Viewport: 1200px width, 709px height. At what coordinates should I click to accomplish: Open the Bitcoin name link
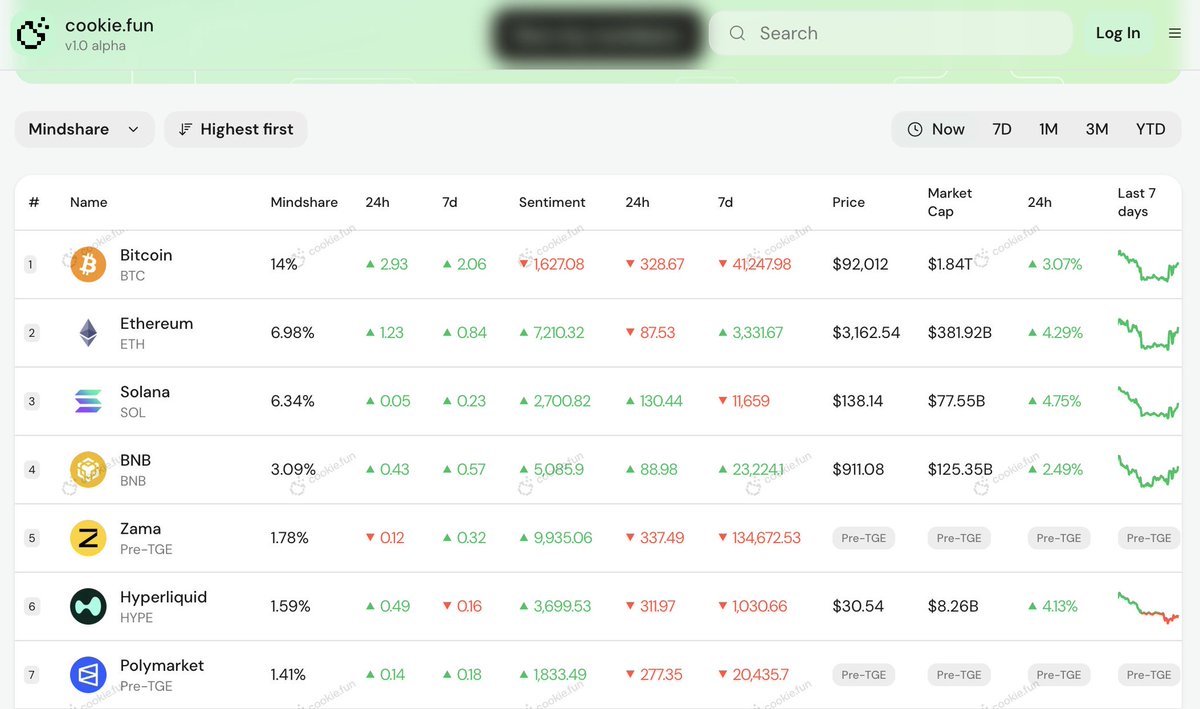(146, 255)
